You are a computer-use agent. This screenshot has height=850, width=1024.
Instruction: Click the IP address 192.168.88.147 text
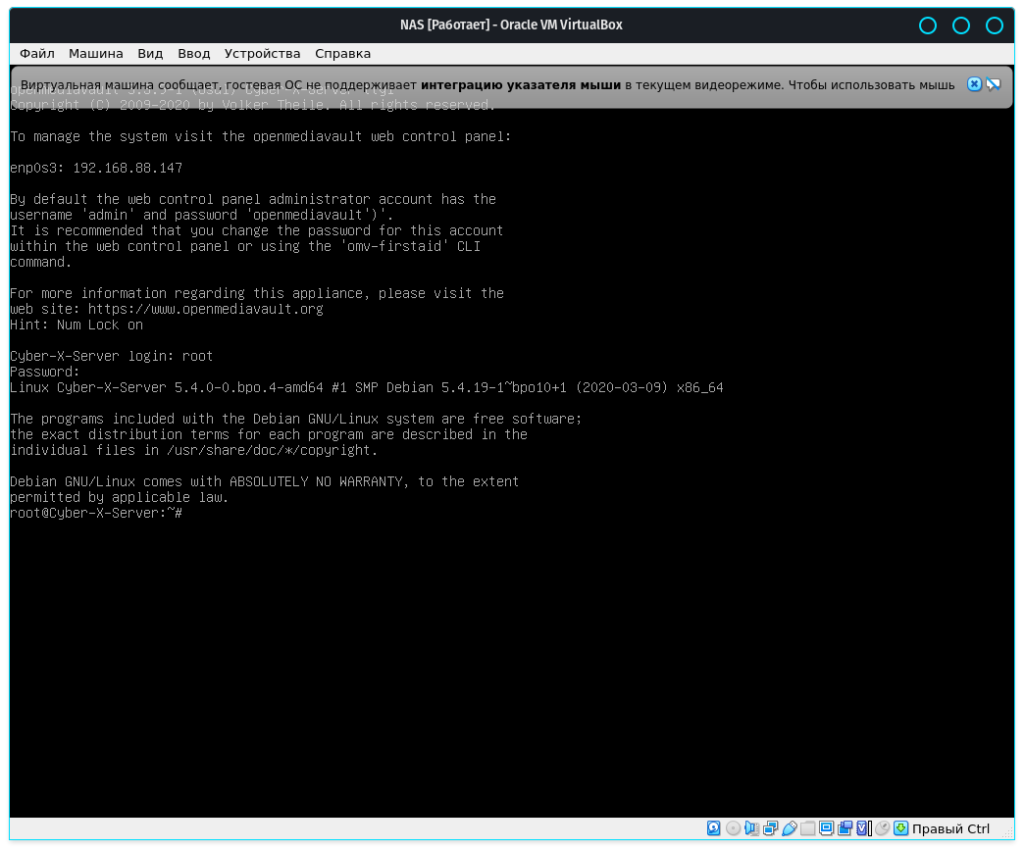pyautogui.click(x=127, y=168)
